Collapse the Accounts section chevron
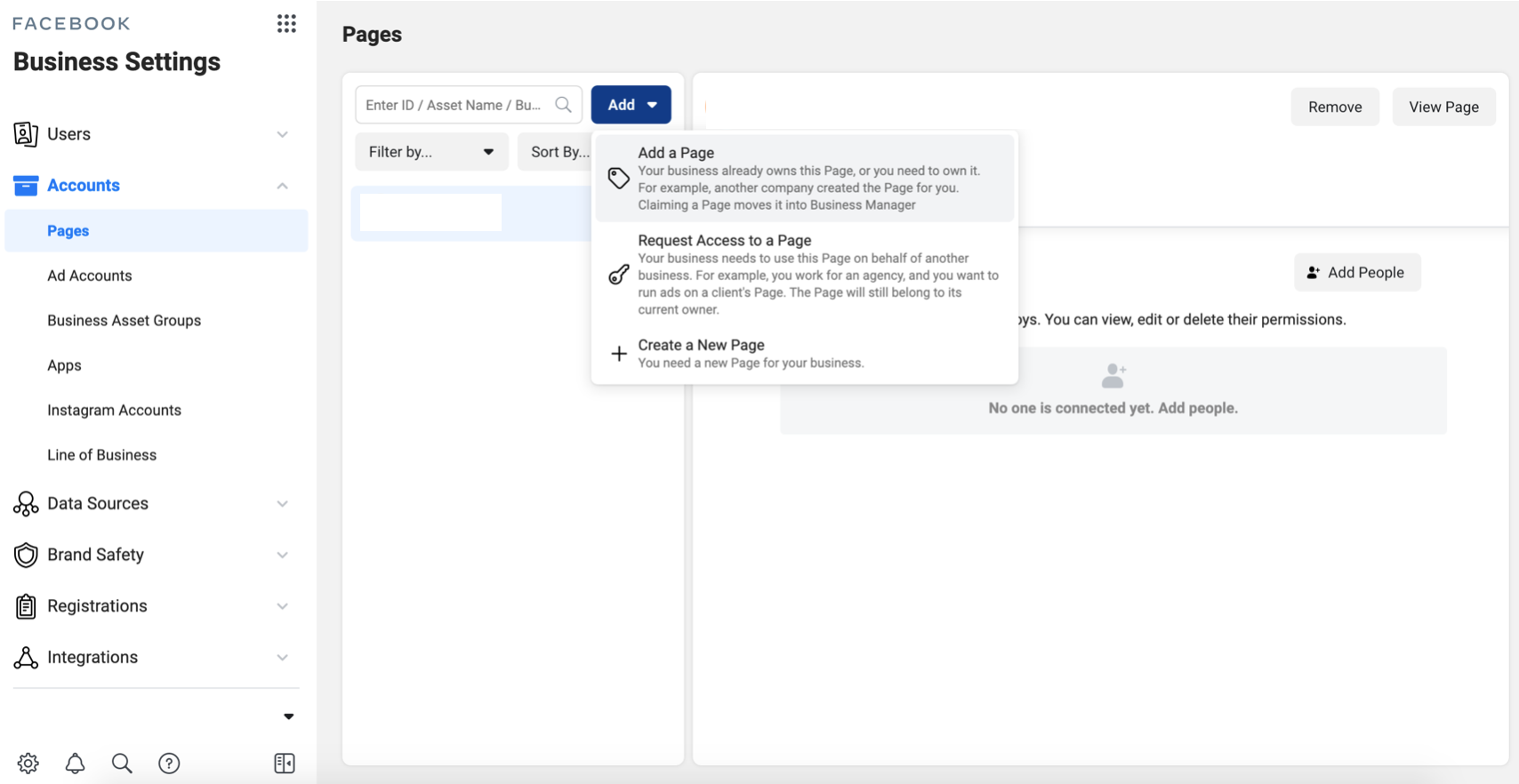The height and width of the screenshot is (784, 1519). (282, 186)
